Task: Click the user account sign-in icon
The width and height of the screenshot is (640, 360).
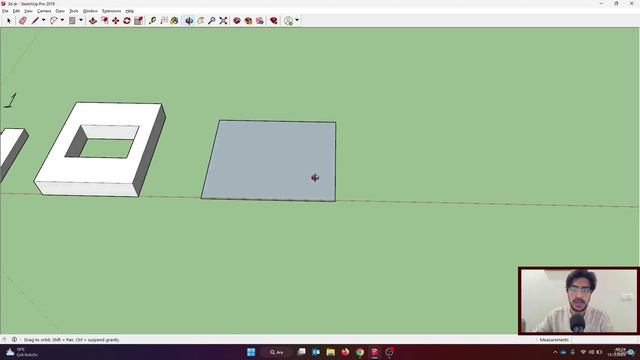Action: [x=289, y=20]
